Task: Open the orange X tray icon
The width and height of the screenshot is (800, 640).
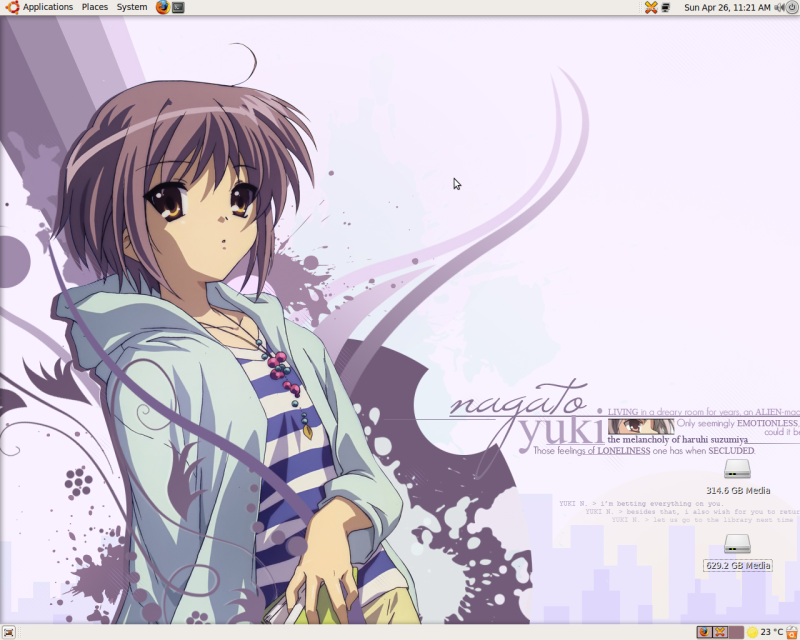Action: coord(651,7)
